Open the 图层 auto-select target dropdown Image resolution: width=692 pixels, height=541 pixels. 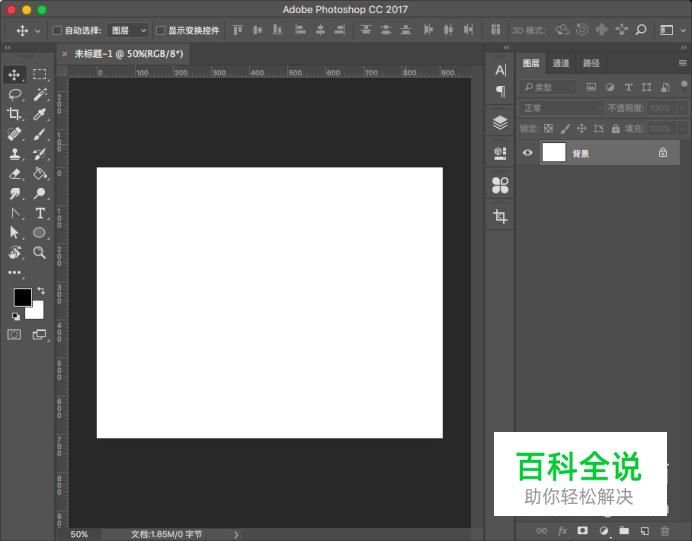128,31
